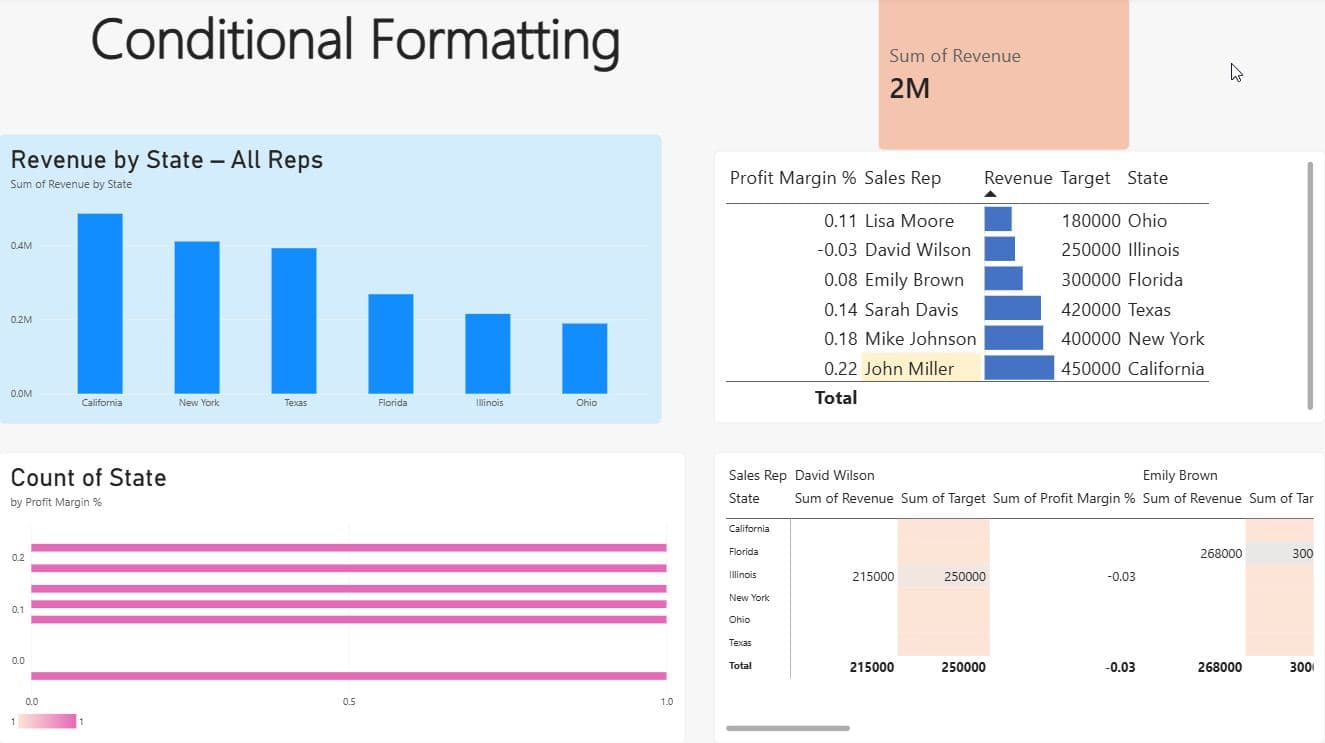Click the Conditional Formatting page title

(x=355, y=41)
